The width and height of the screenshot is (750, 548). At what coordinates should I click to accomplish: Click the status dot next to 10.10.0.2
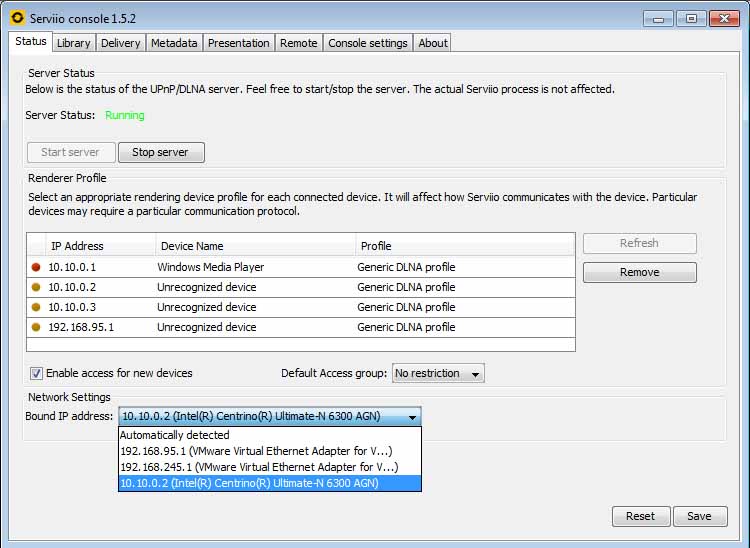[37, 287]
